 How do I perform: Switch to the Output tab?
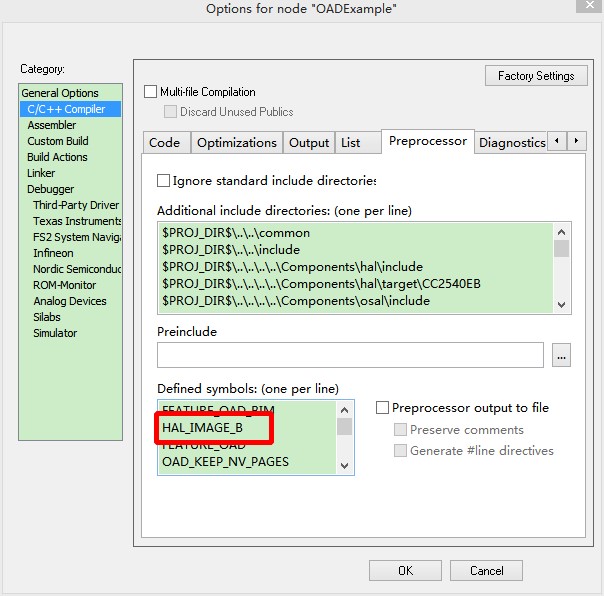[309, 143]
